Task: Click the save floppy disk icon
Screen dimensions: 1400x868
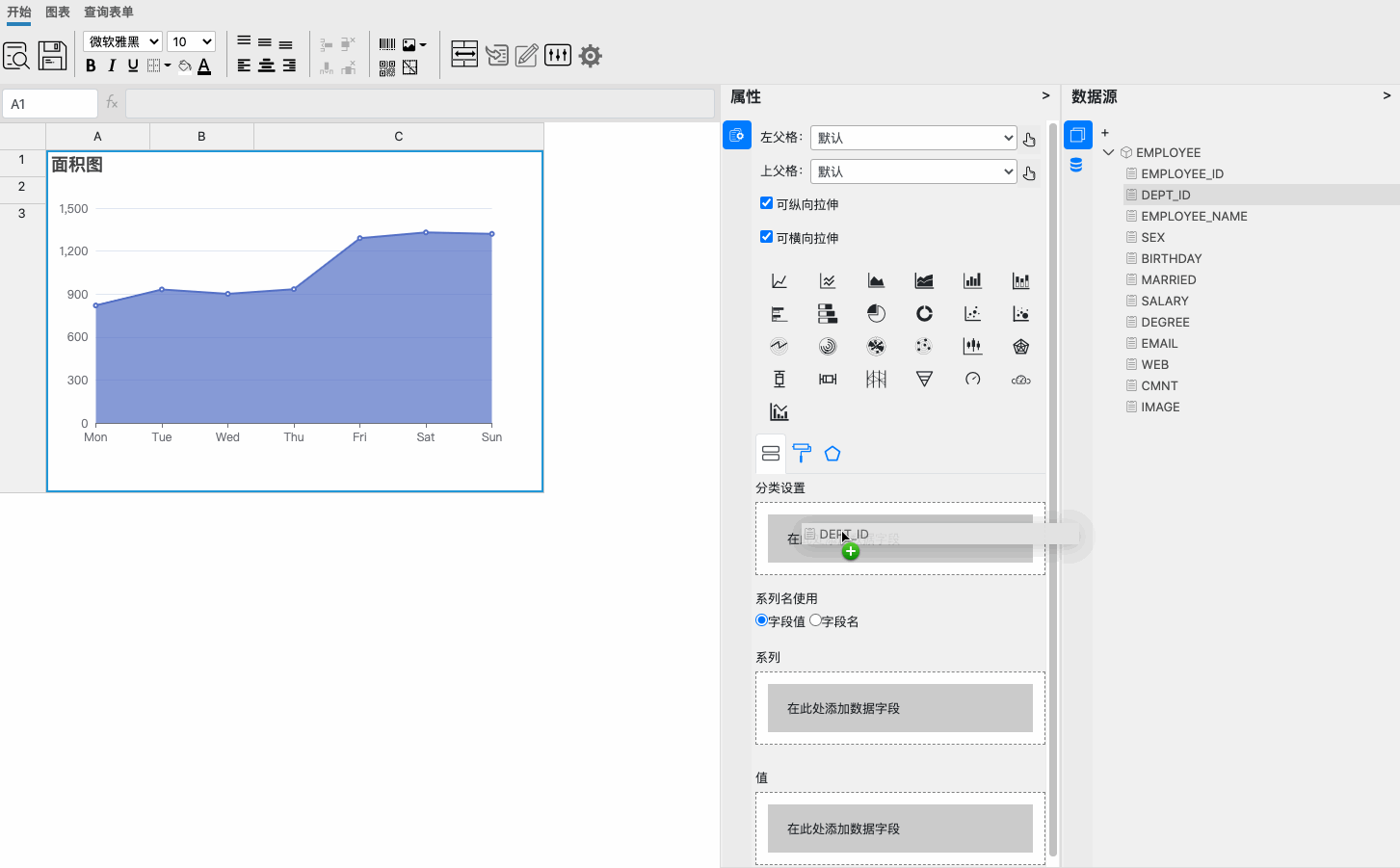Action: pos(52,56)
